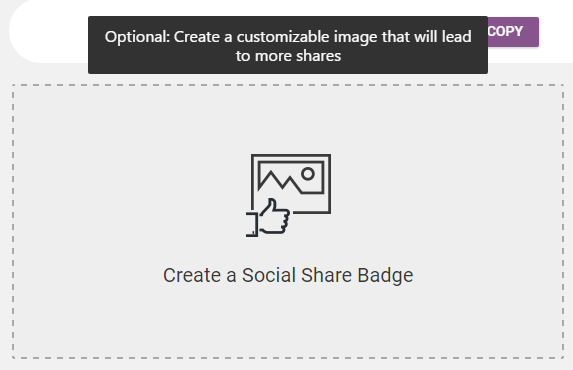Click the word Badge in the label
This screenshot has height=370, width=573.
click(385, 275)
